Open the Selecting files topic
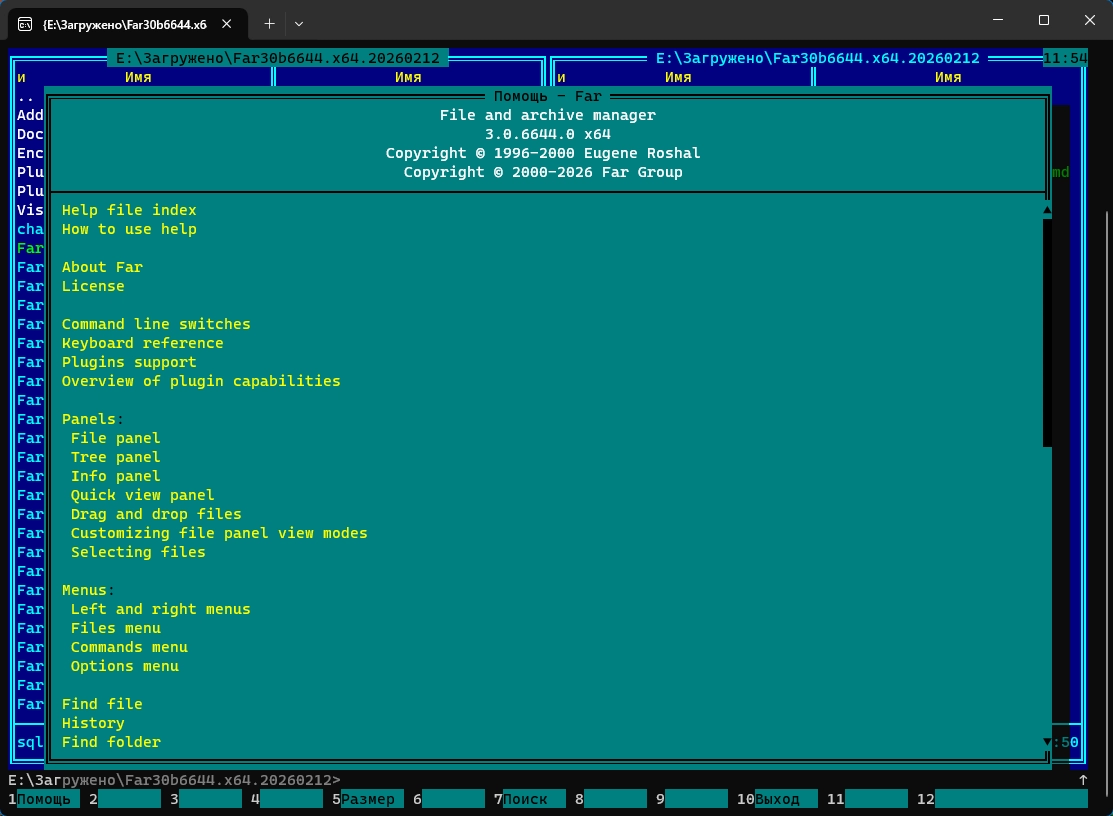The height and width of the screenshot is (816, 1113). click(138, 552)
